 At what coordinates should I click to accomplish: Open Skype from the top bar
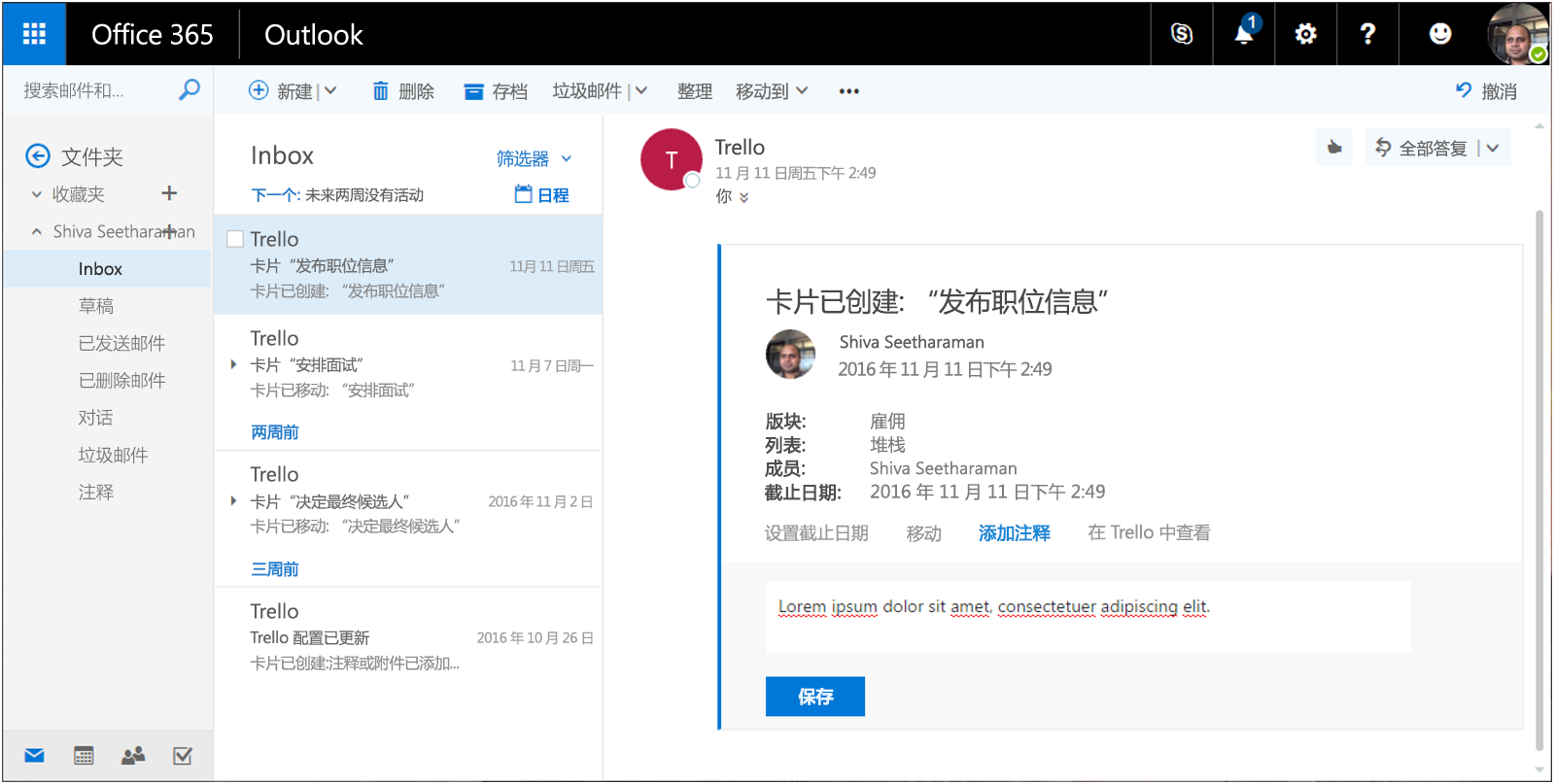1182,34
